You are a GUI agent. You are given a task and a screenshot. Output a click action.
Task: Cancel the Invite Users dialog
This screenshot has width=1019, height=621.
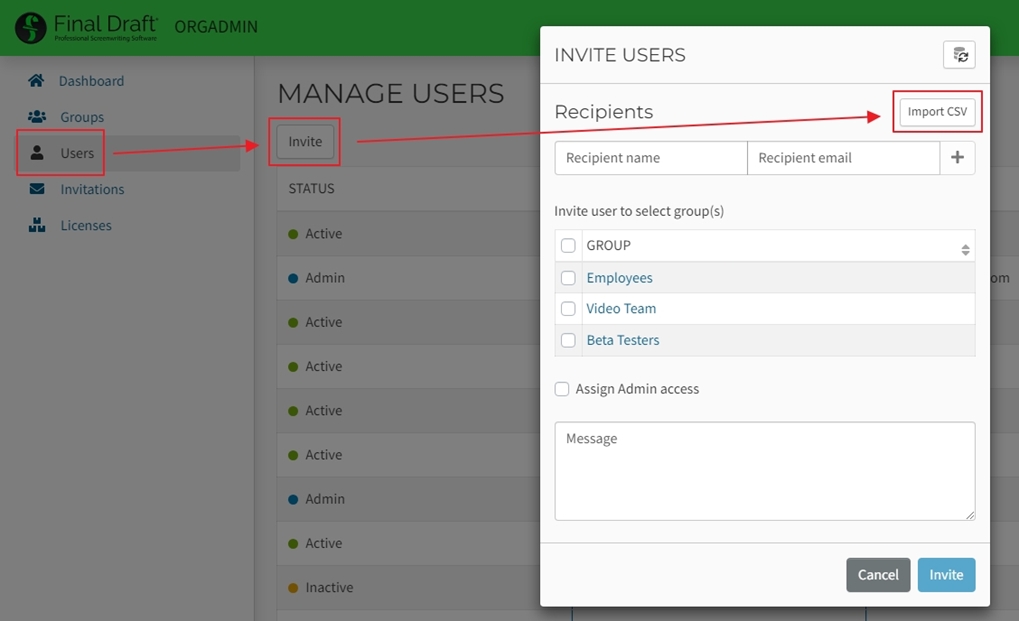click(x=878, y=575)
